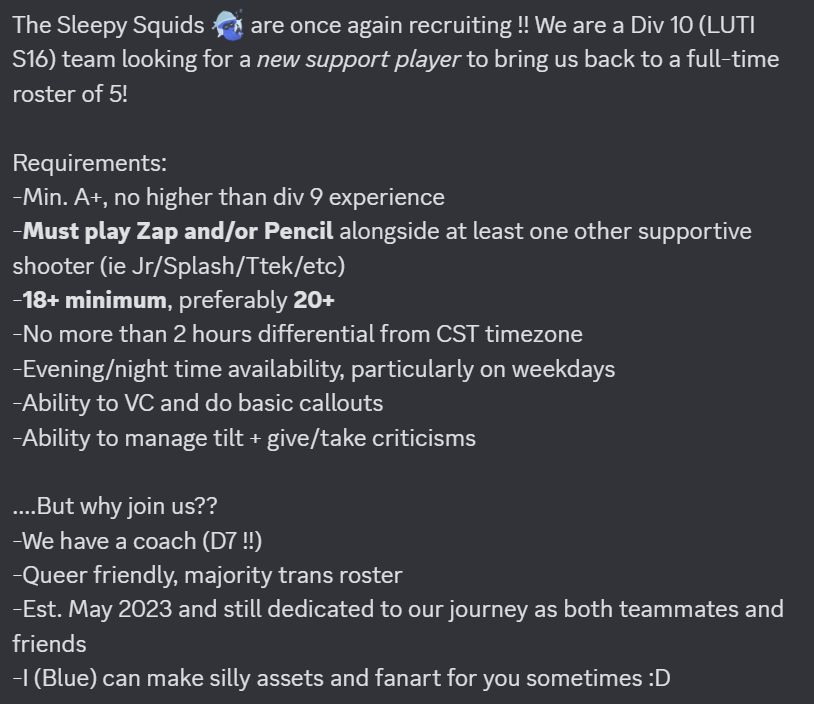Click the Sleepy Squids custom emoji

[227, 25]
